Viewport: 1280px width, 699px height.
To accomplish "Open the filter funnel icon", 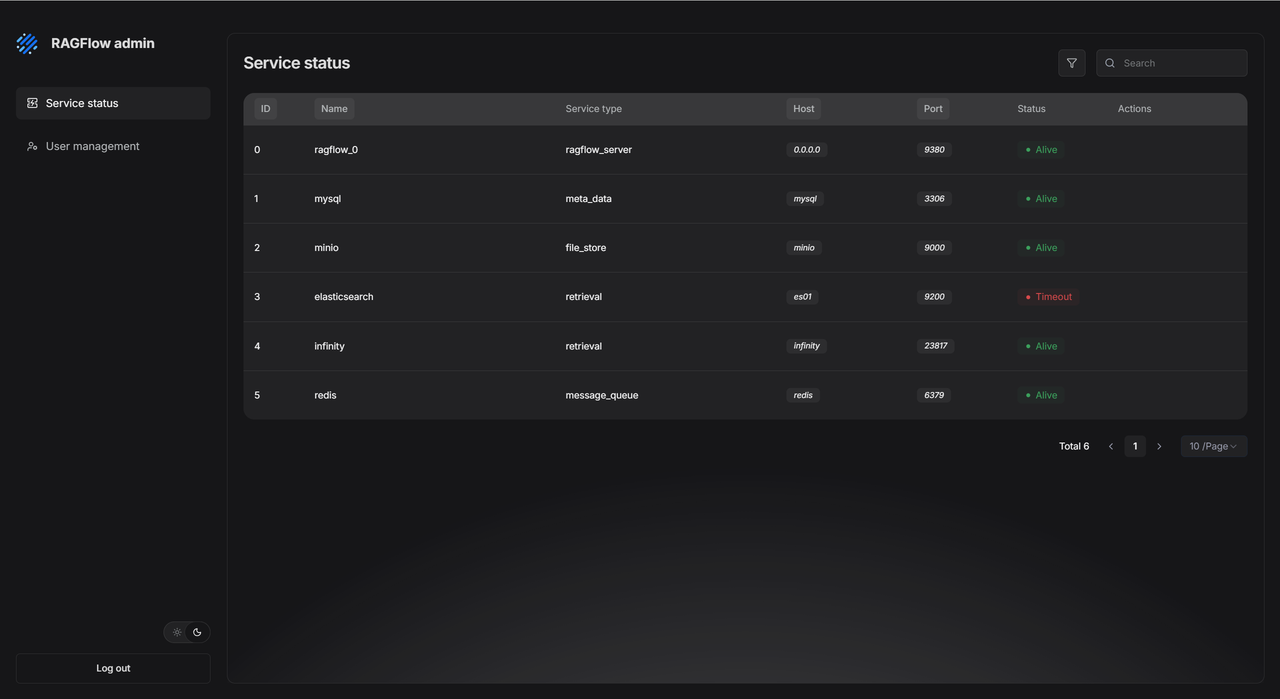I will [x=1071, y=63].
